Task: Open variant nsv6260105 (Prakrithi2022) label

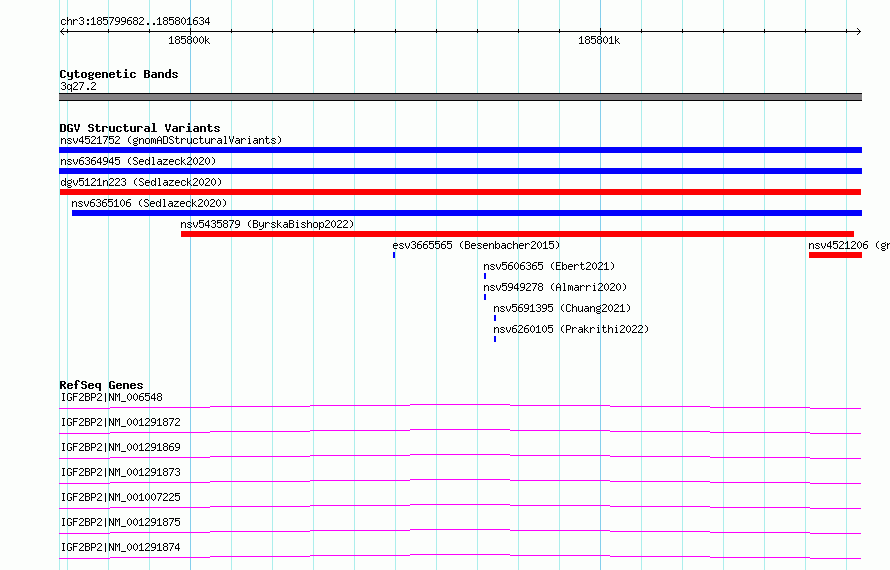Action: [x=570, y=329]
